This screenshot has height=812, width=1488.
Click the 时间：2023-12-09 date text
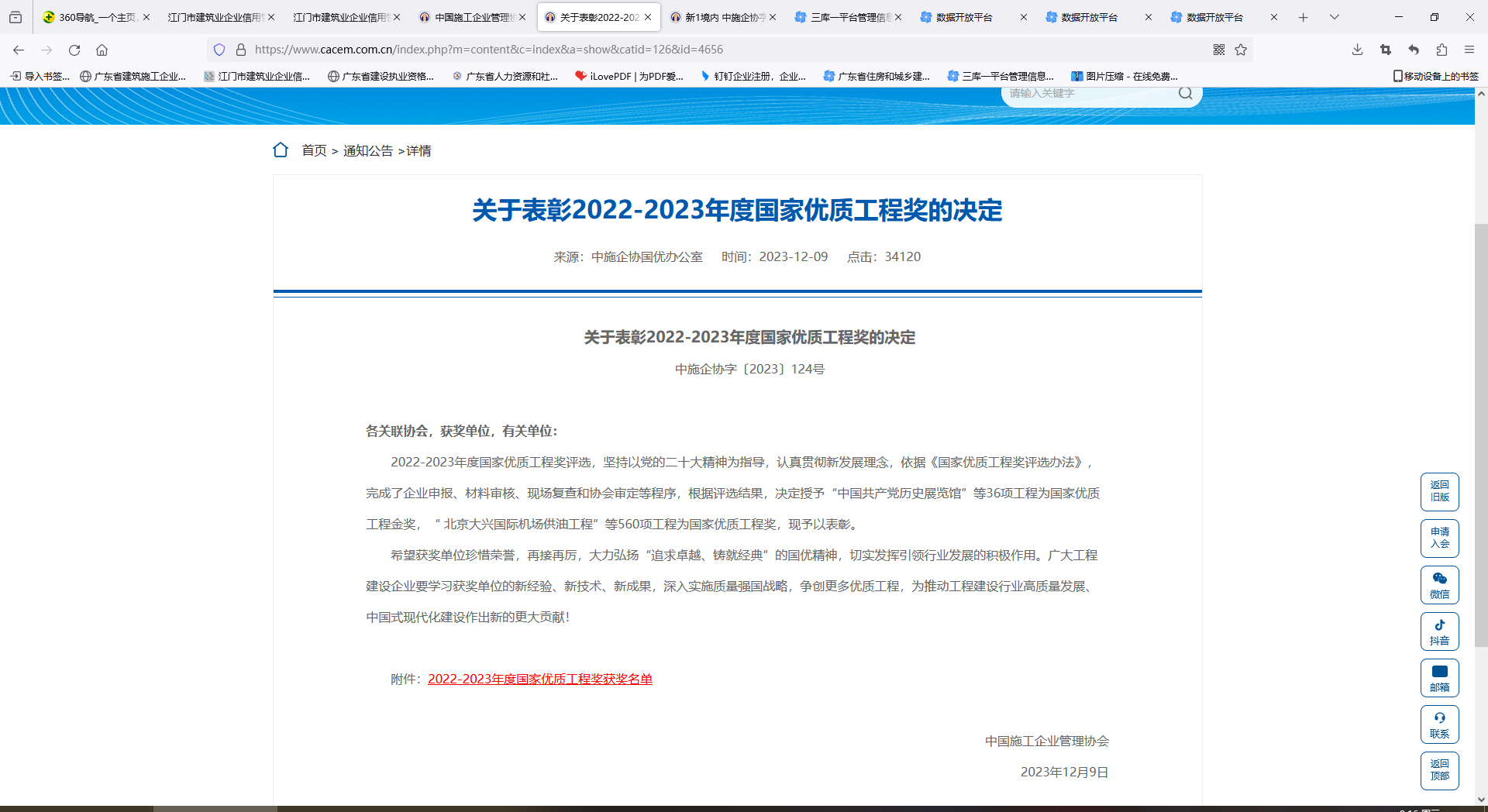[774, 256]
